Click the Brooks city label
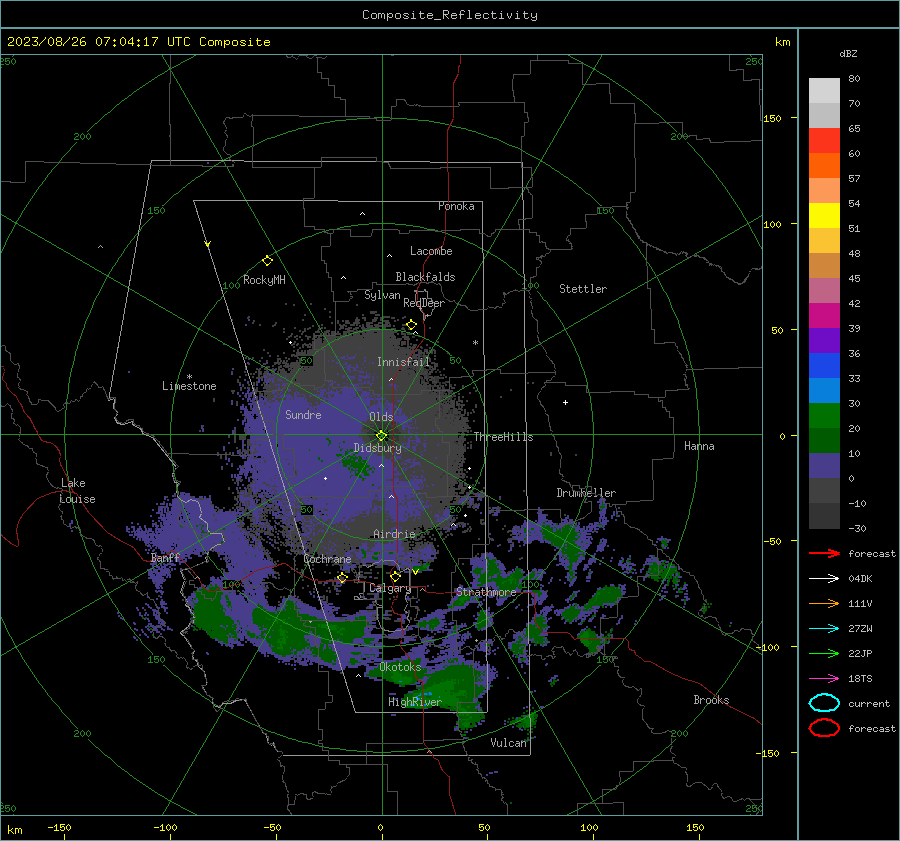The width and height of the screenshot is (900, 841). (711, 700)
